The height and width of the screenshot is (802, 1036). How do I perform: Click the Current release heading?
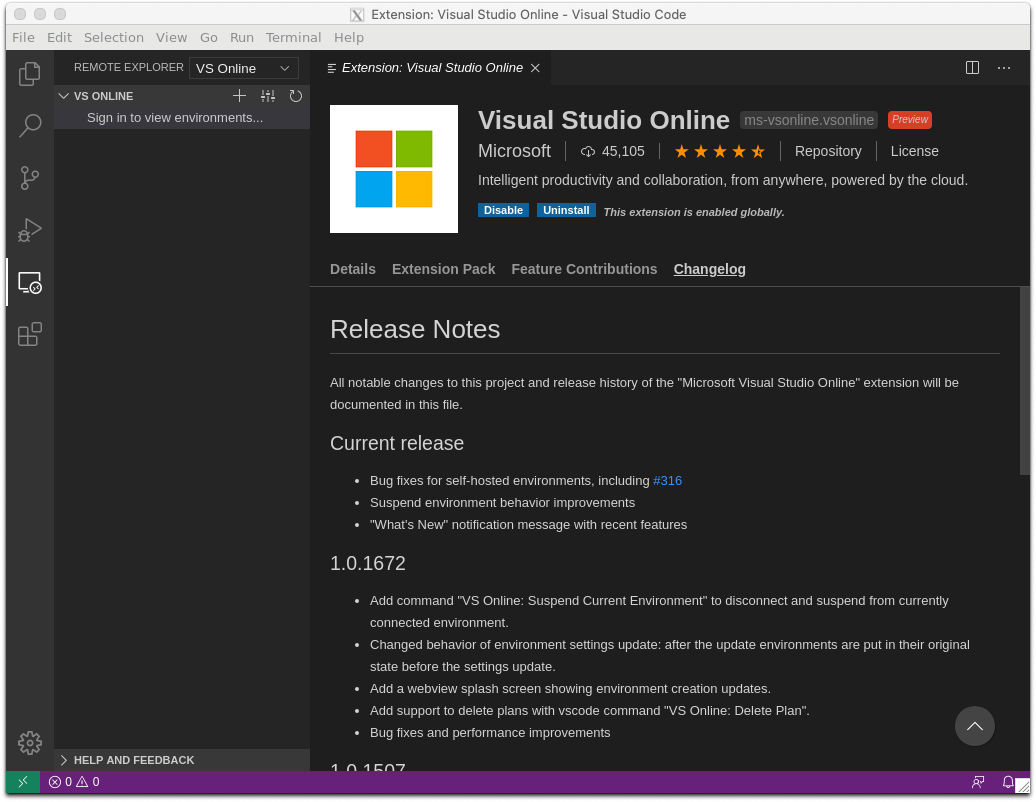coord(396,443)
